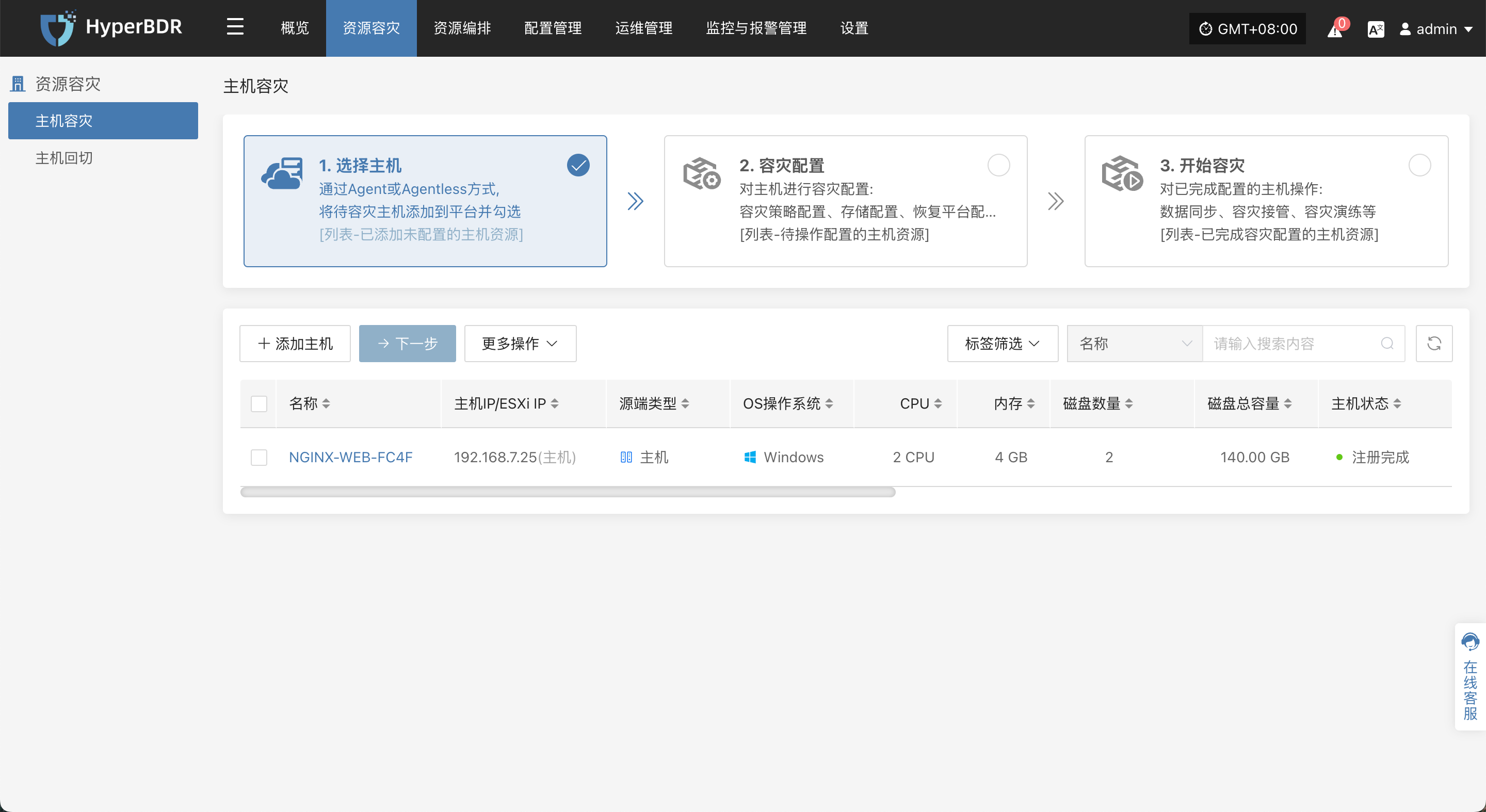Expand the admin user menu
1486x812 pixels.
click(1436, 29)
